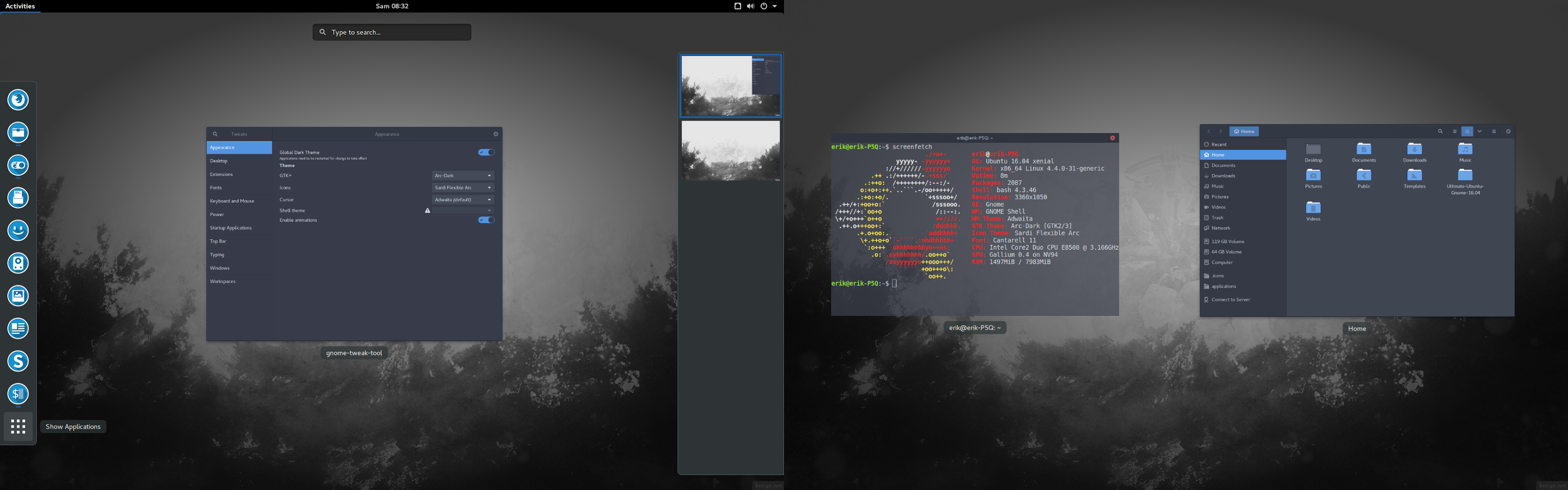Open Typing in Tweaks sidebar
Viewport: 1568px width, 490px height.
pyautogui.click(x=239, y=255)
